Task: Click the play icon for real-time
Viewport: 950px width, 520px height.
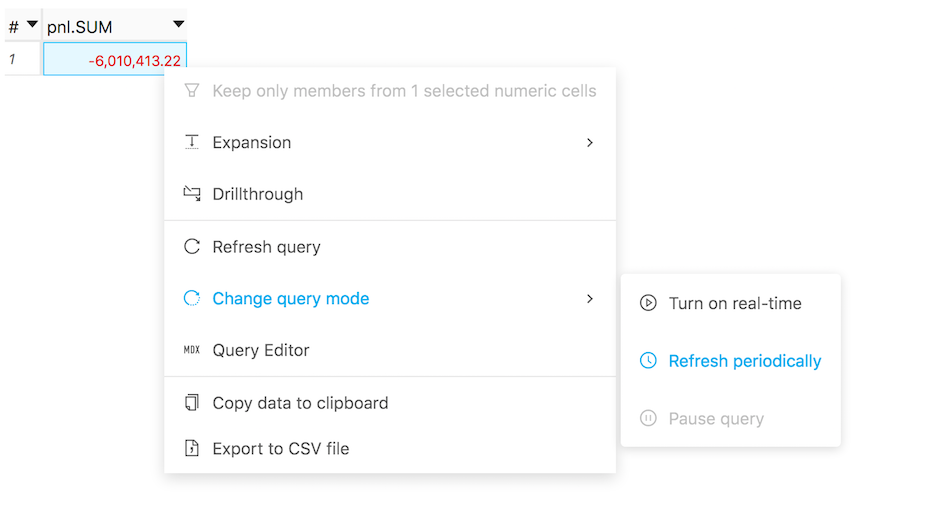Action: (x=648, y=303)
